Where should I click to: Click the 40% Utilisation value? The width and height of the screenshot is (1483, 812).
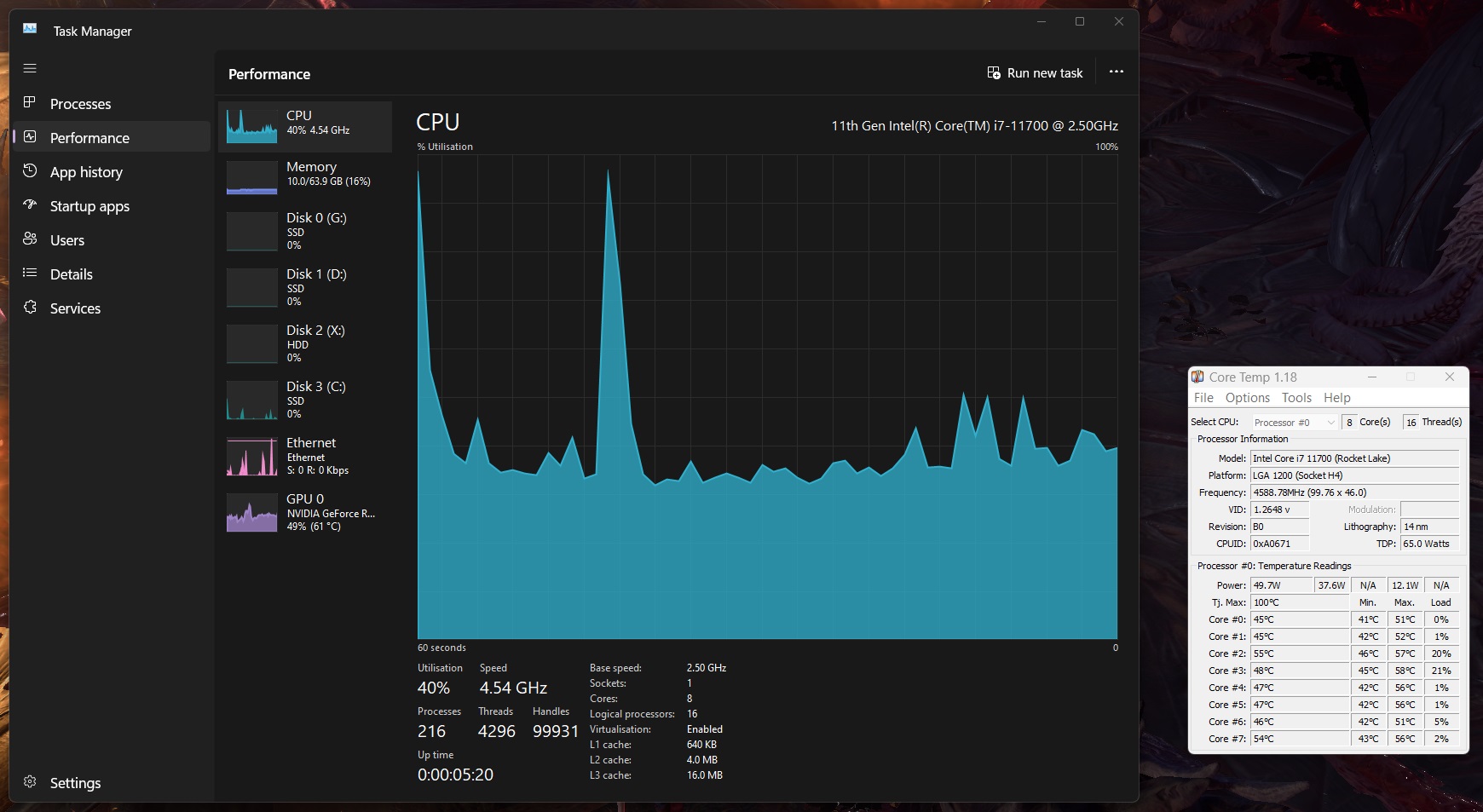click(434, 688)
